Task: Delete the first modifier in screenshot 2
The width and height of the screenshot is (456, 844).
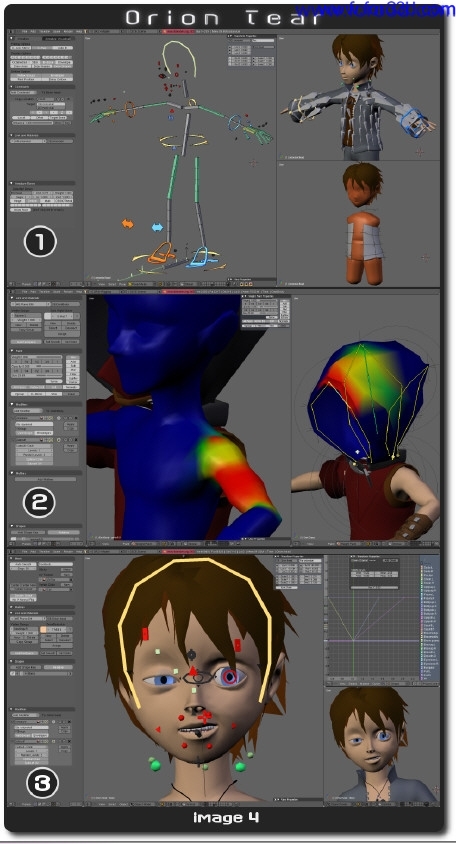Action: (x=76, y=418)
